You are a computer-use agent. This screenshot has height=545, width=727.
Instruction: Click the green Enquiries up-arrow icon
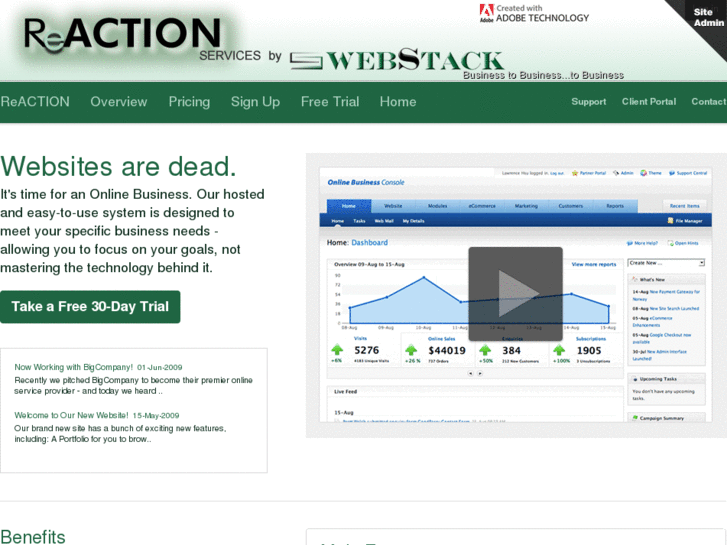pyautogui.click(x=485, y=349)
